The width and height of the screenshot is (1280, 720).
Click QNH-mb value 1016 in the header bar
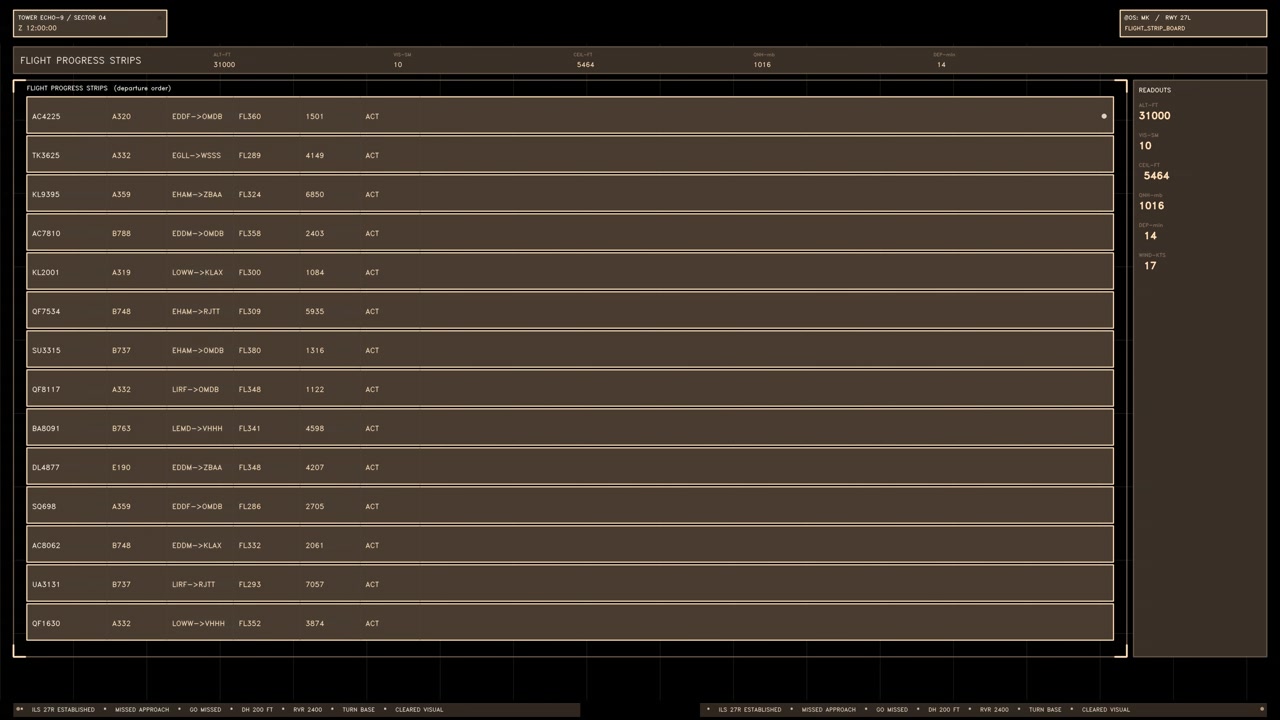pos(762,65)
